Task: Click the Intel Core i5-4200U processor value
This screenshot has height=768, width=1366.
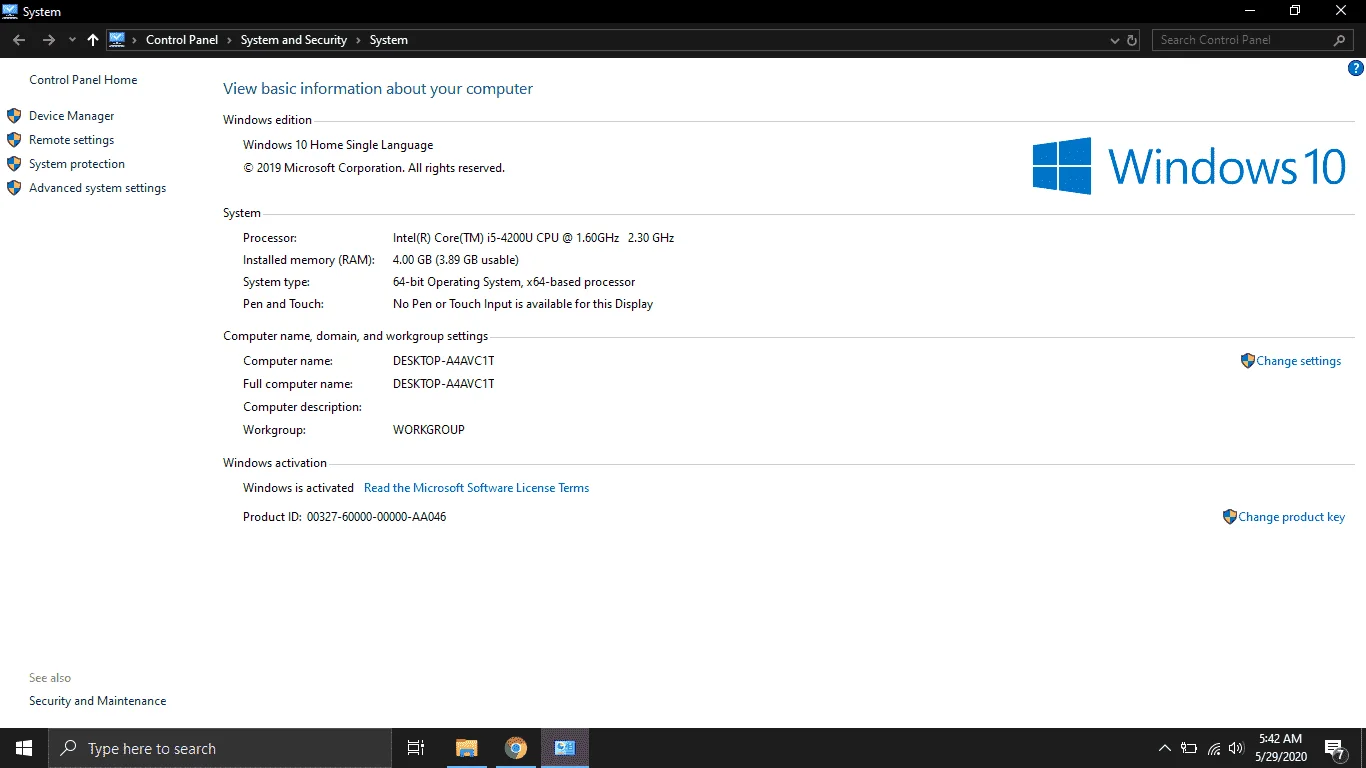Action: point(533,238)
